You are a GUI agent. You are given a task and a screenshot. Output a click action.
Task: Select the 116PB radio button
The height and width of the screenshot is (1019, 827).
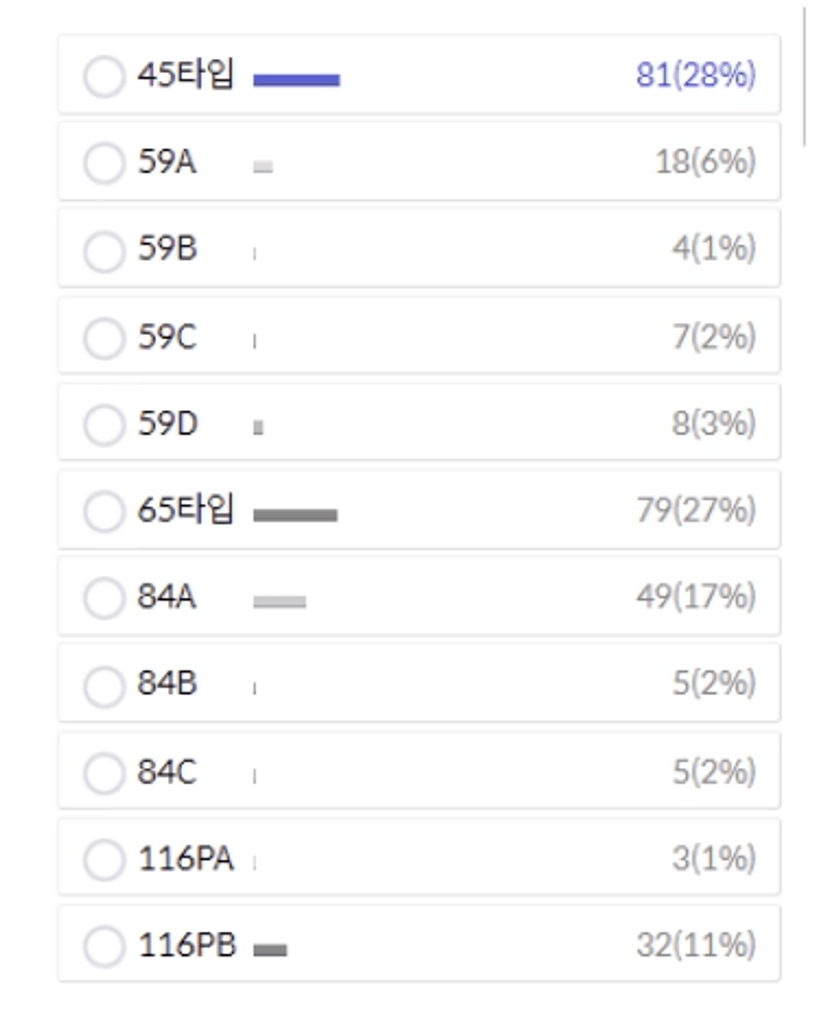coord(104,947)
